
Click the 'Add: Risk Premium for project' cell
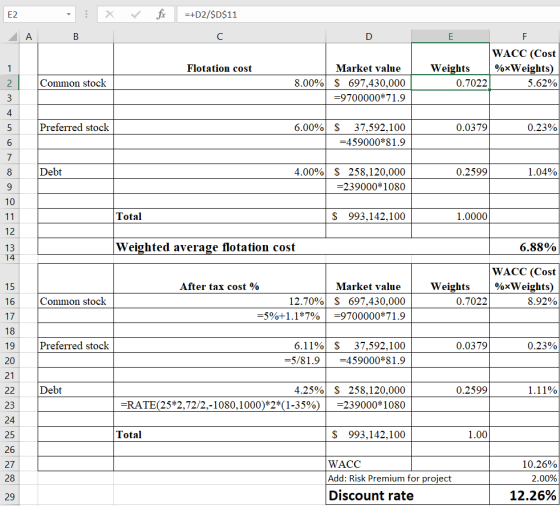tap(408, 478)
